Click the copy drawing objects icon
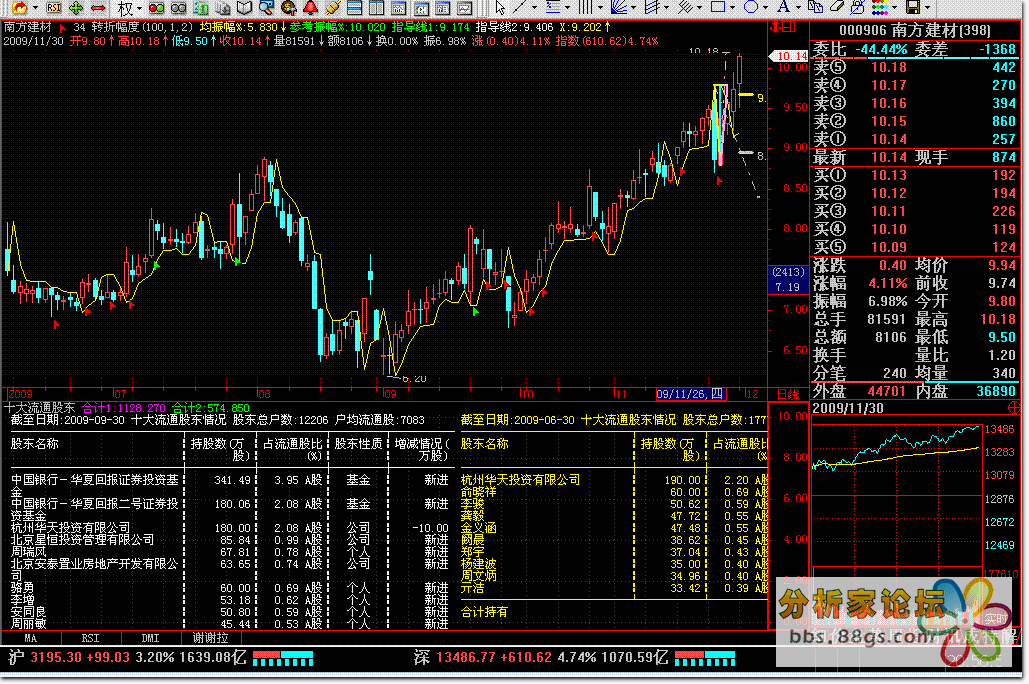Viewport: 1029px width, 684px height. 815,7
